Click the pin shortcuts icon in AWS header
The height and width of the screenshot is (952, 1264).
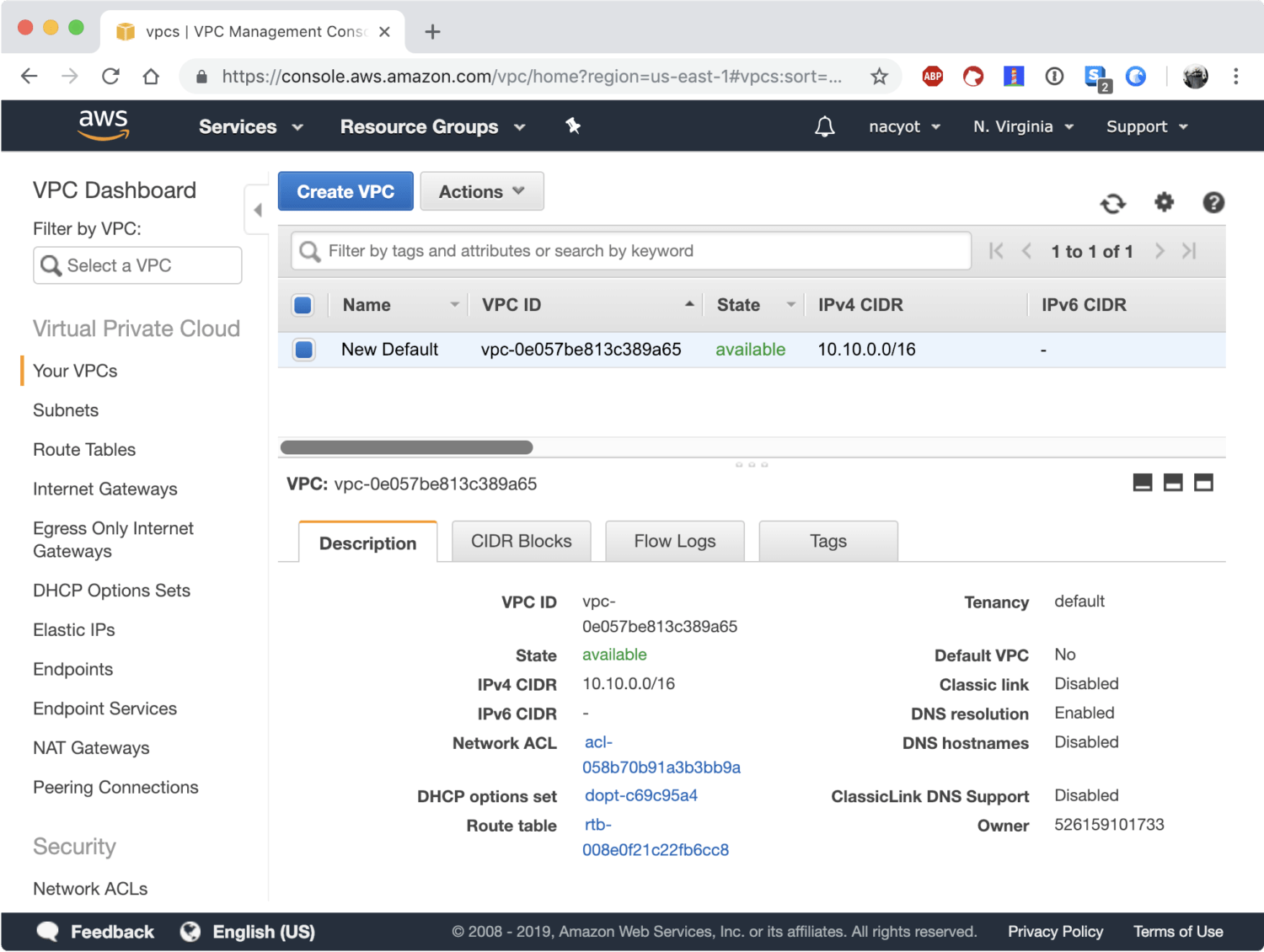point(573,126)
